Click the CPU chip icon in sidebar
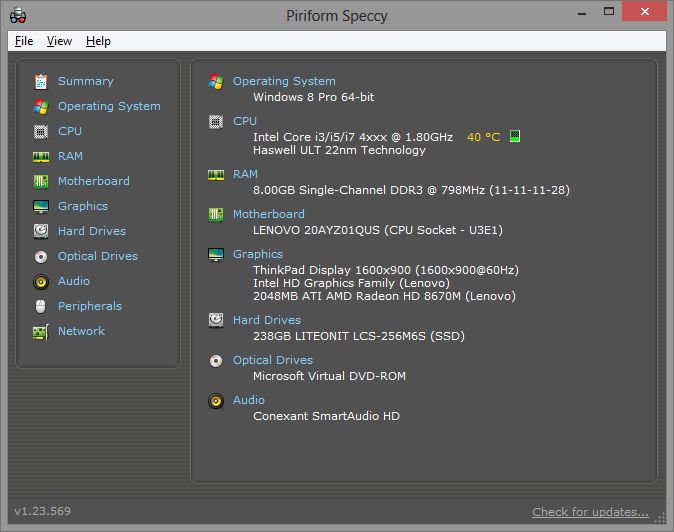The width and height of the screenshot is (674, 532). (x=41, y=131)
